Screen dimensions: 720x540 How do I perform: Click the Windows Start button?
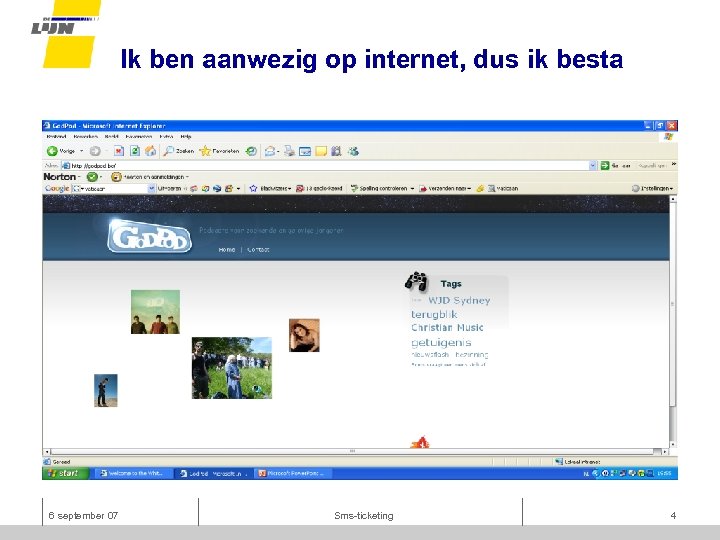(65, 473)
